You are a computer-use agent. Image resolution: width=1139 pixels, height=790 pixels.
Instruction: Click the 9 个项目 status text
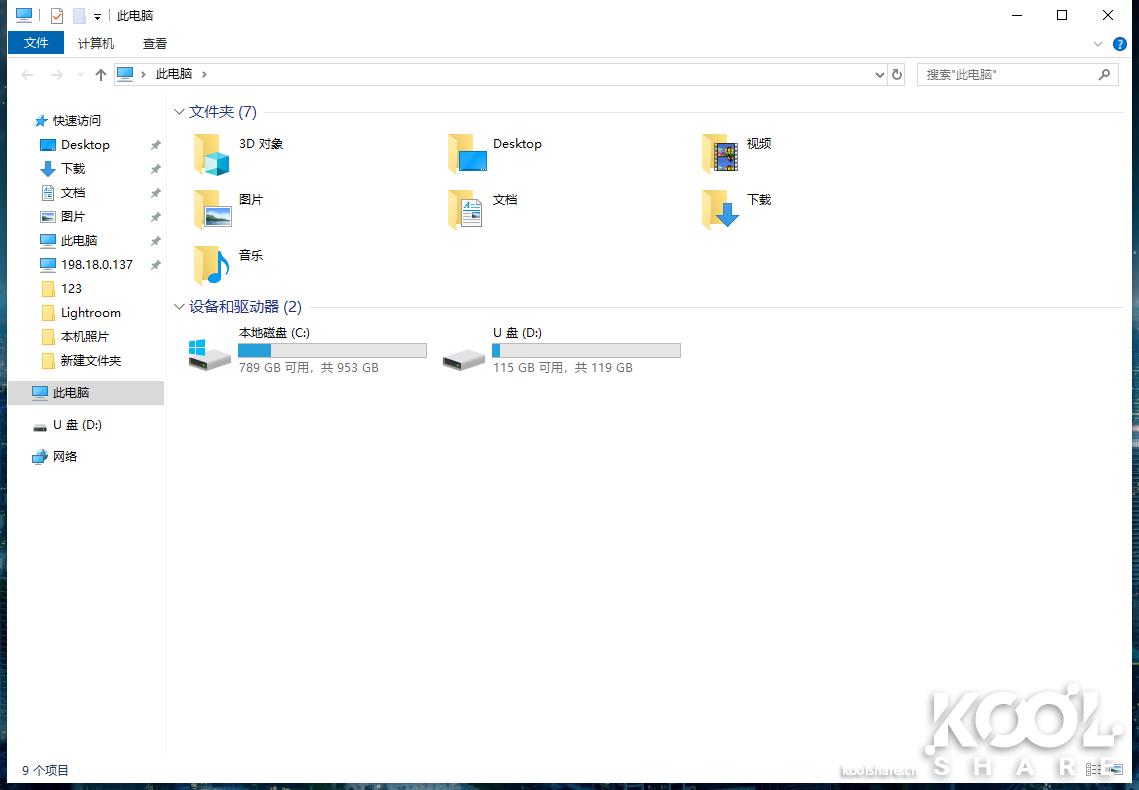click(x=45, y=770)
